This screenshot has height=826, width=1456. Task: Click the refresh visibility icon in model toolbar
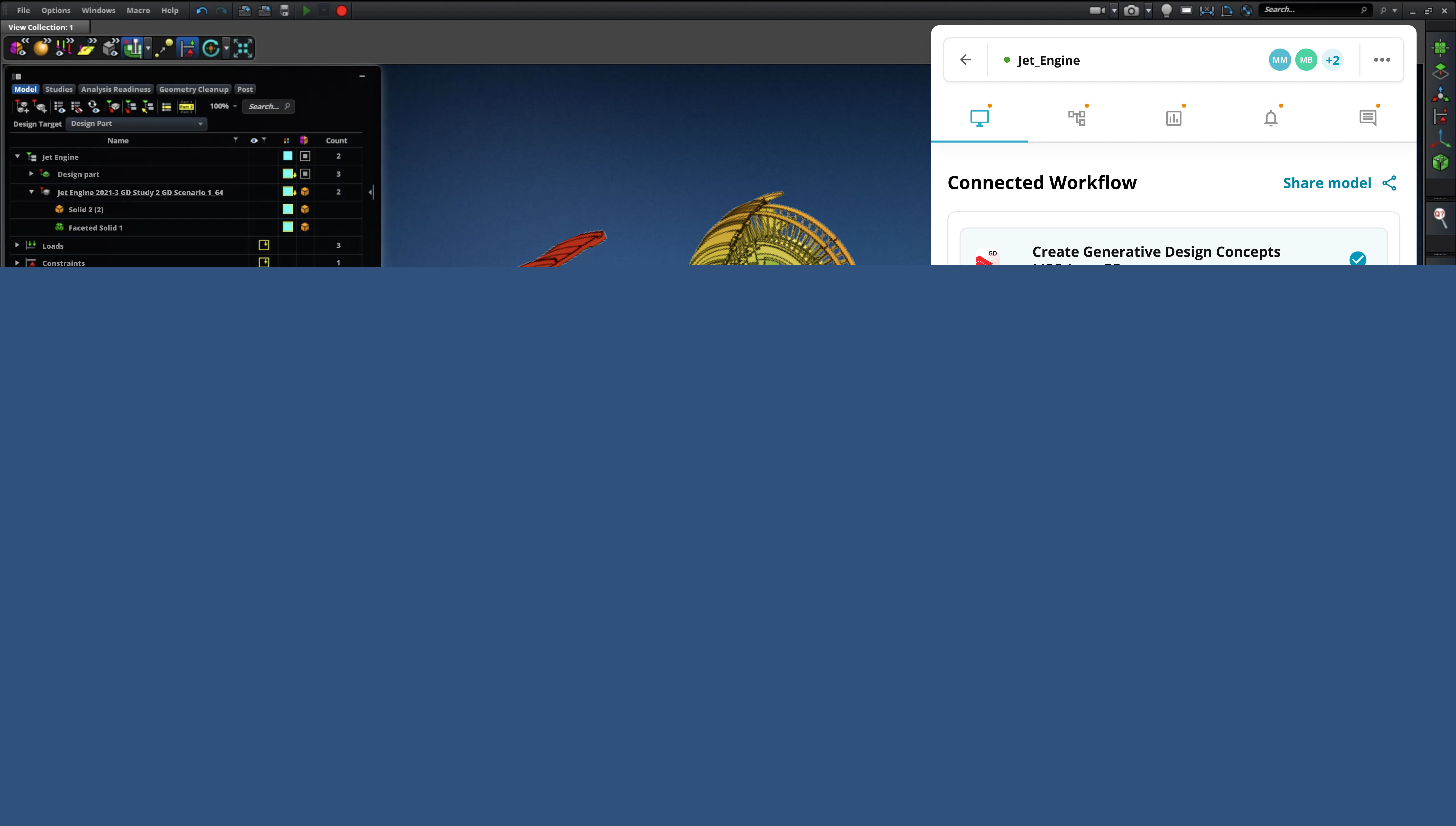coord(94,106)
